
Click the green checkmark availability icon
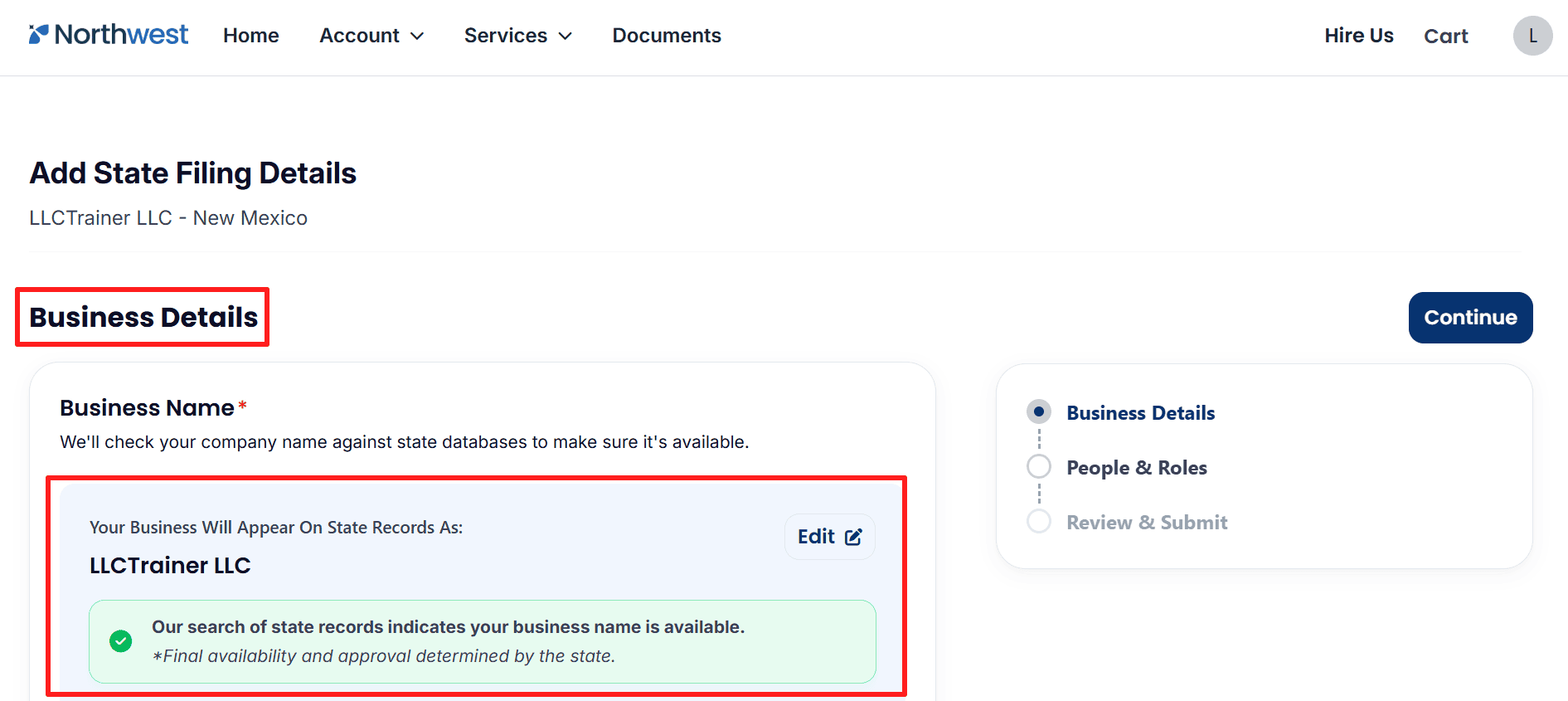121,641
